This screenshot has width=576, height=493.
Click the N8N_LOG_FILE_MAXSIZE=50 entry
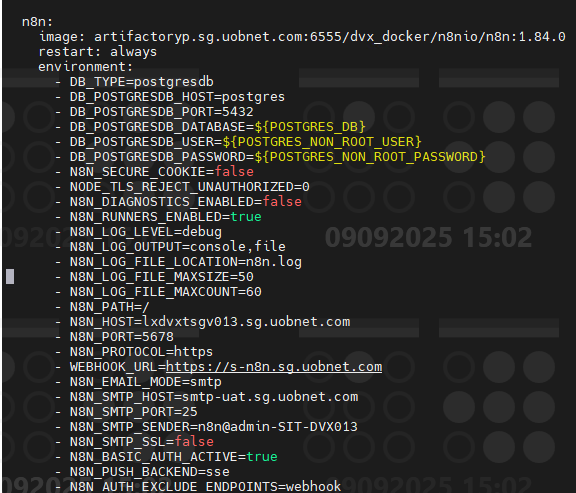point(162,277)
